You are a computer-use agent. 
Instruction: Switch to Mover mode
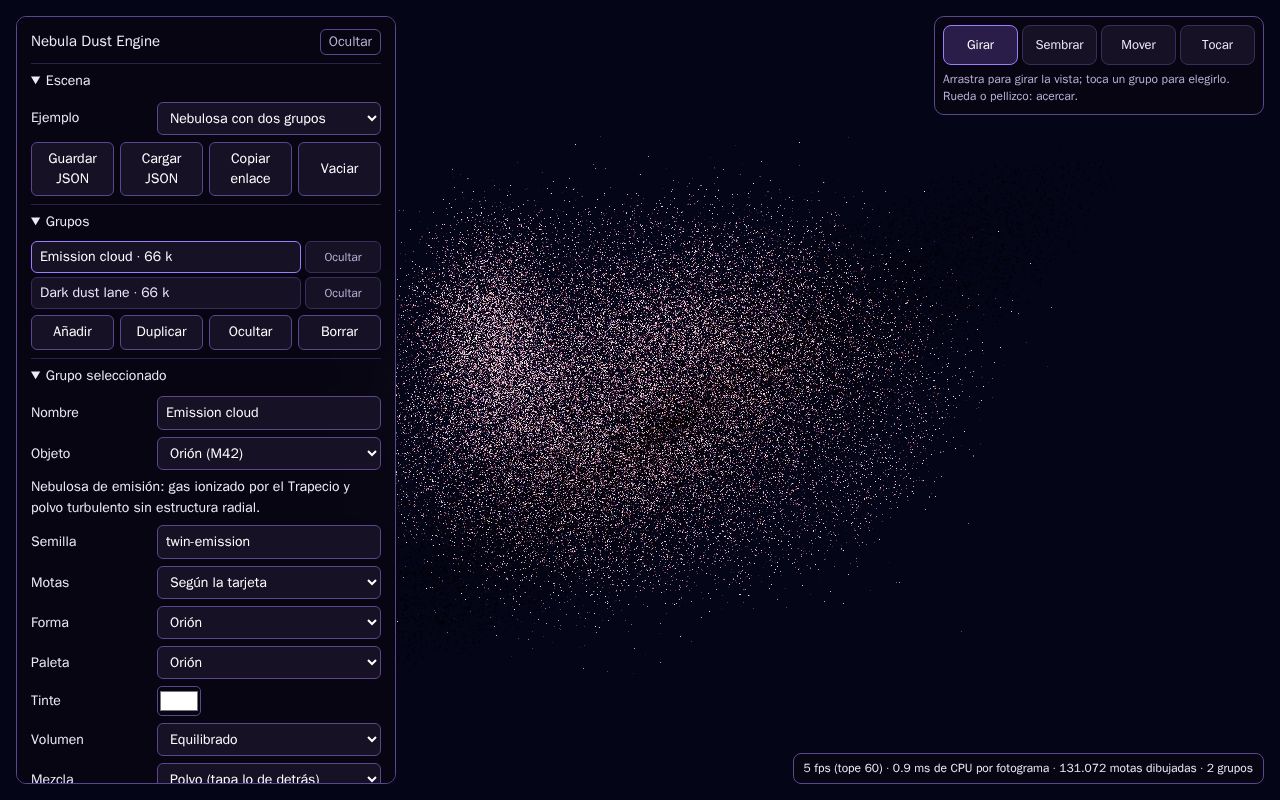(x=1138, y=45)
